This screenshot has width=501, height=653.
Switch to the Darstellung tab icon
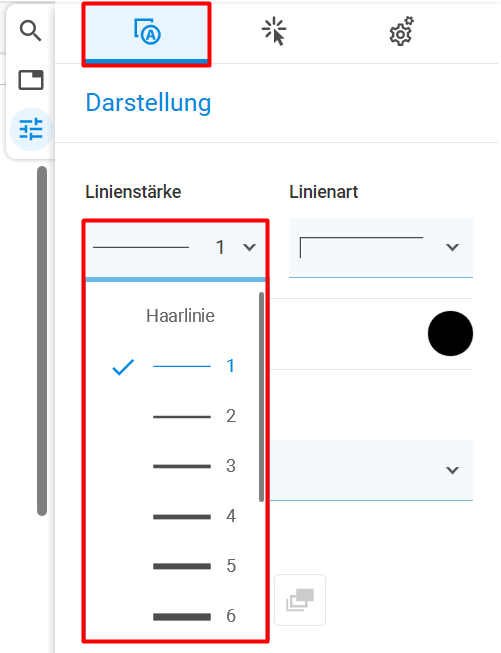coord(147,32)
